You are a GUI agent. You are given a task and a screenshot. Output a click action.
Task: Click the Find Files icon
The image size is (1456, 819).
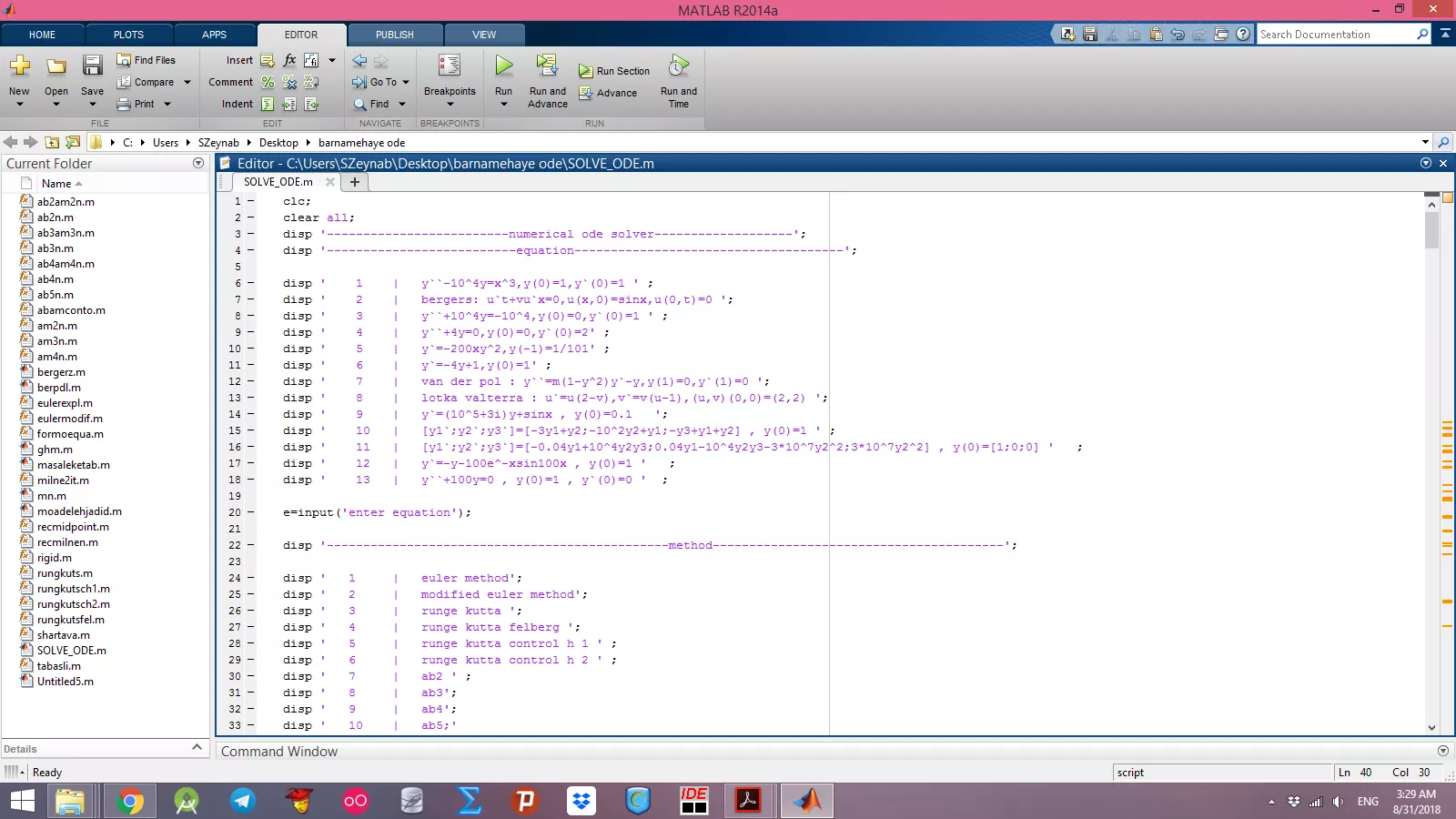pos(124,60)
